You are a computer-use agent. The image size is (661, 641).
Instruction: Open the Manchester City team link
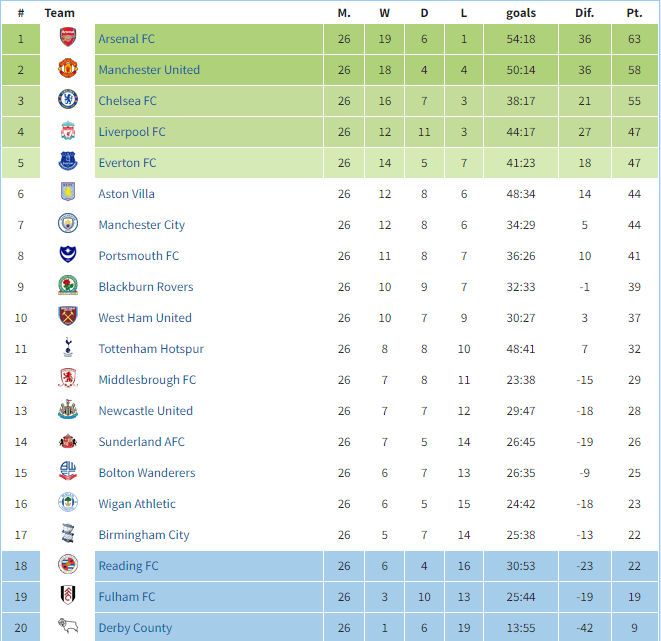click(141, 225)
